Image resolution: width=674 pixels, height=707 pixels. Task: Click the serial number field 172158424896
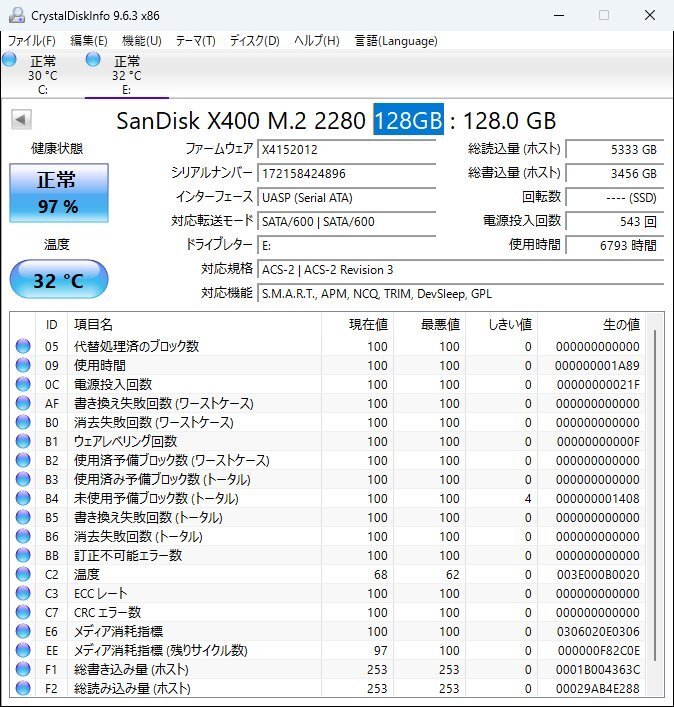coord(347,174)
